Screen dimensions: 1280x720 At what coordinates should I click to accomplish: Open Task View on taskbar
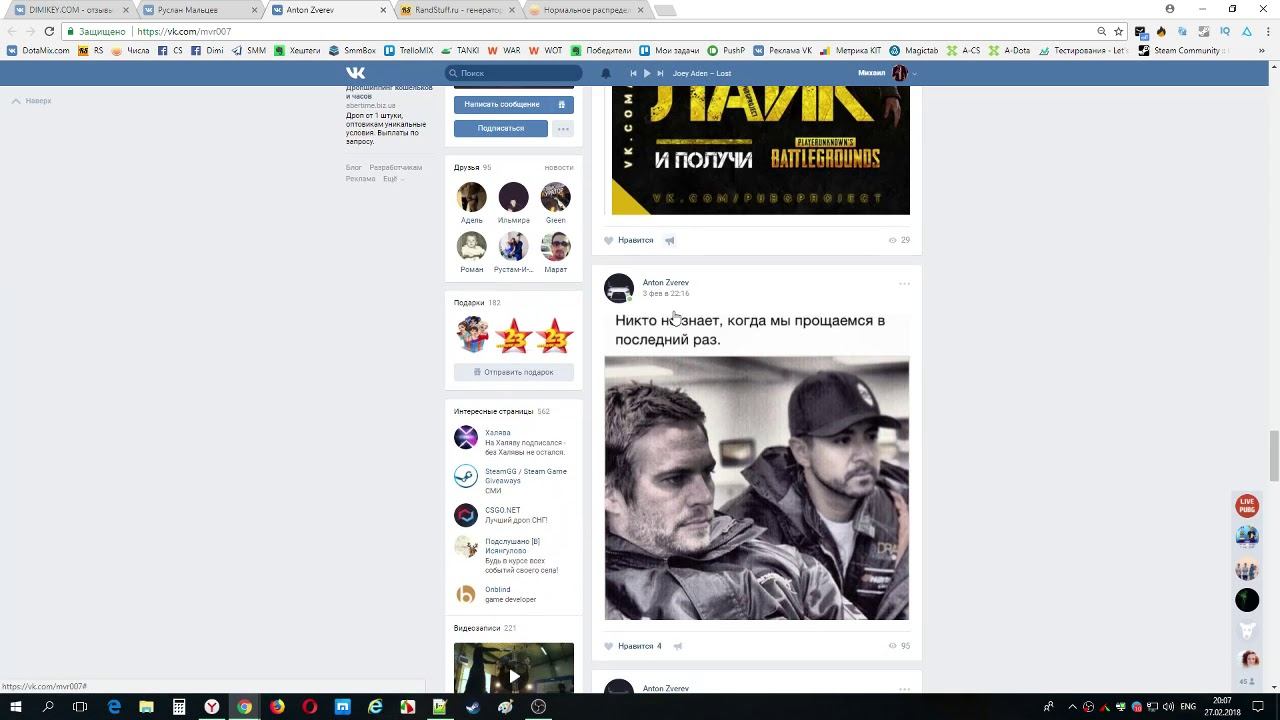tap(80, 707)
